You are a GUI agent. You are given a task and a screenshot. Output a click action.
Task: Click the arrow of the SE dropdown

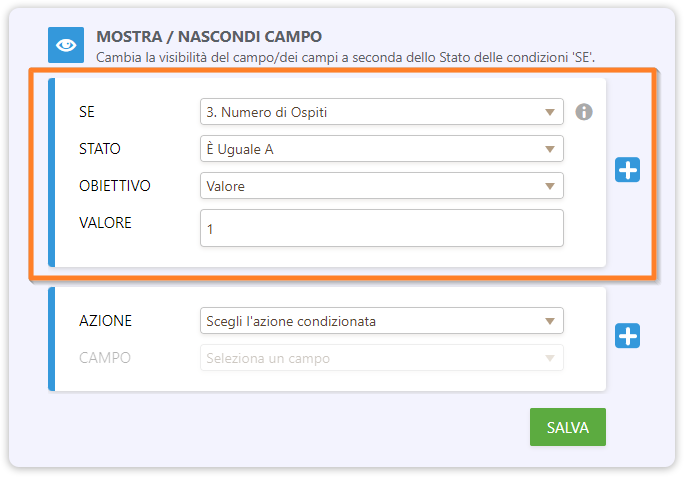(549, 112)
